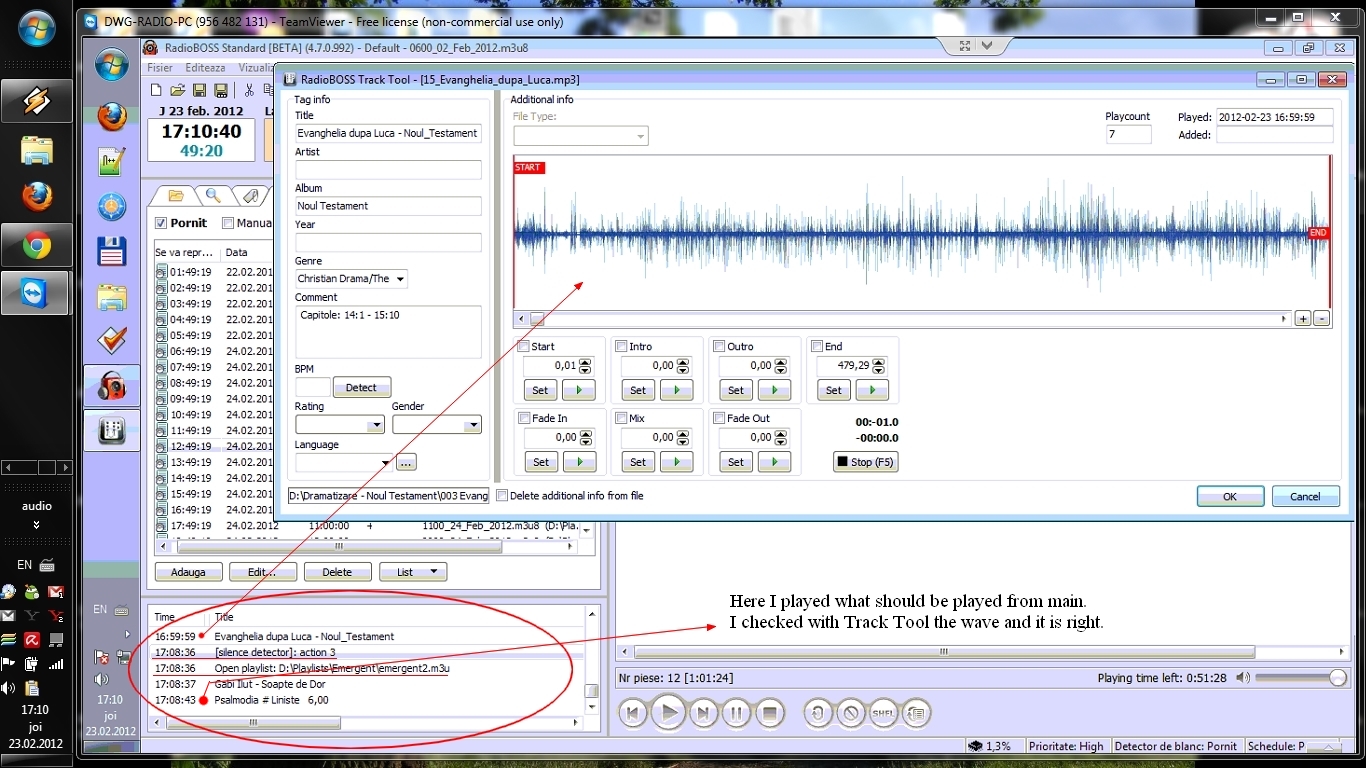
Task: Click the Previous track player button
Action: point(632,713)
